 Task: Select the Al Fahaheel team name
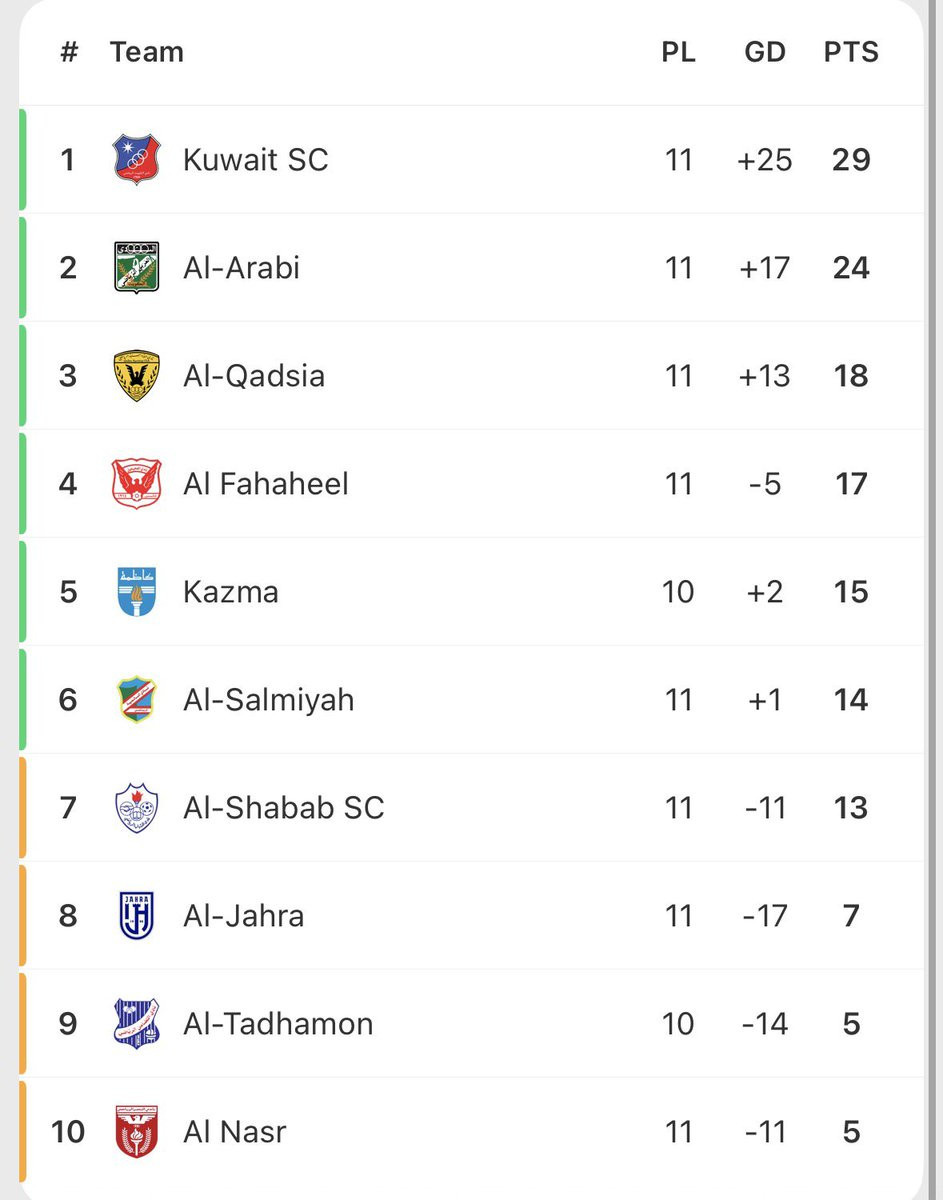click(266, 484)
